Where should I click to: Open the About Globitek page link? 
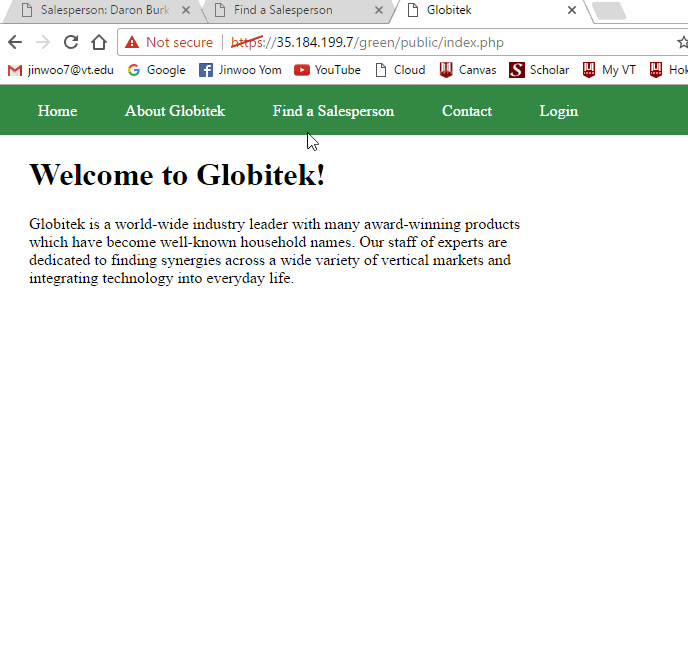coord(175,111)
